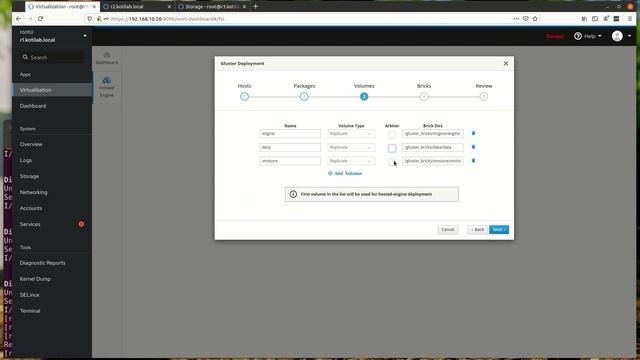Click the Dashboard icon in Virtualization sidebar
The width and height of the screenshot is (640, 360).
[x=107, y=55]
